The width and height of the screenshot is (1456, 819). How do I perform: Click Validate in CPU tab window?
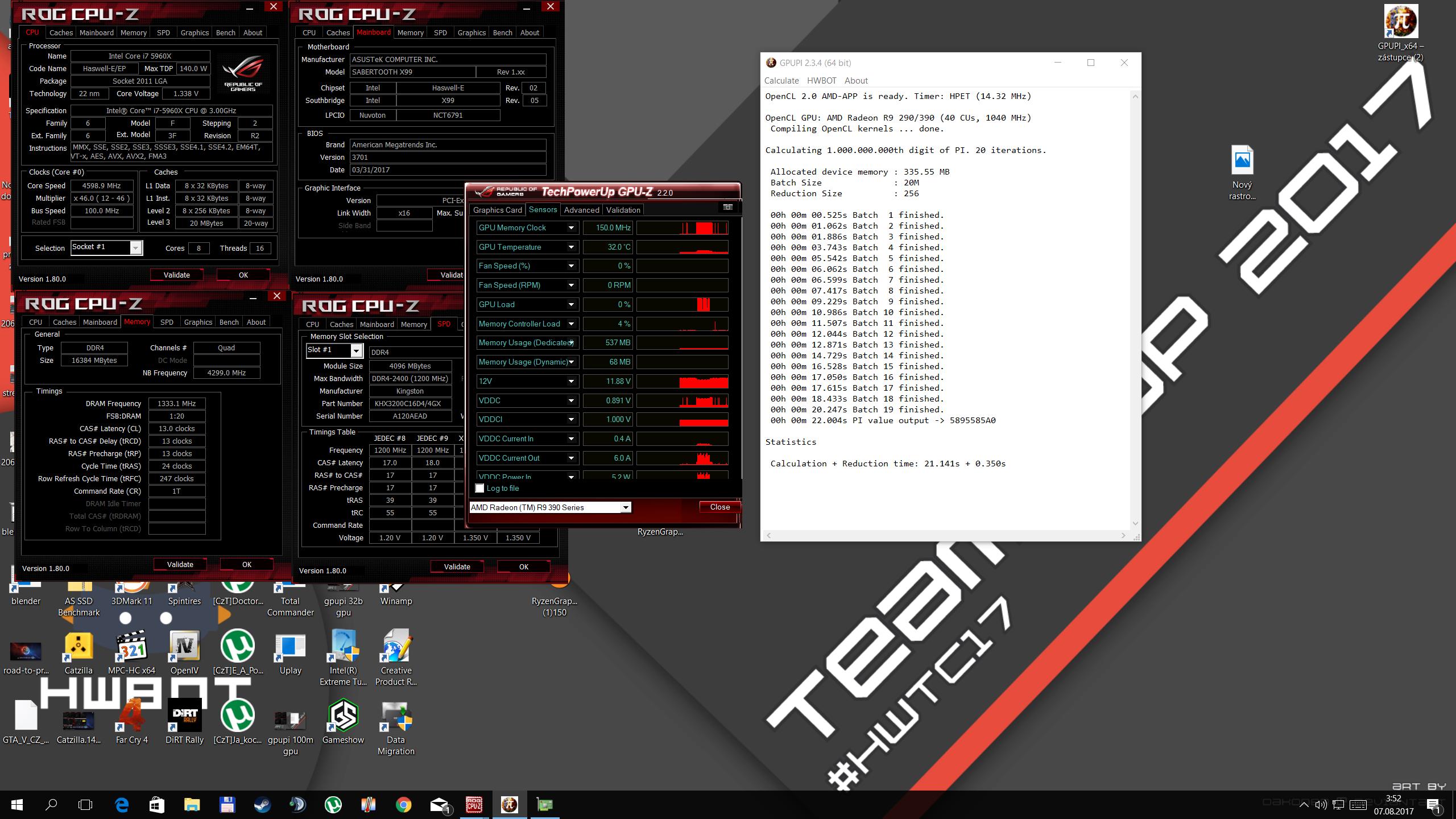tap(176, 275)
